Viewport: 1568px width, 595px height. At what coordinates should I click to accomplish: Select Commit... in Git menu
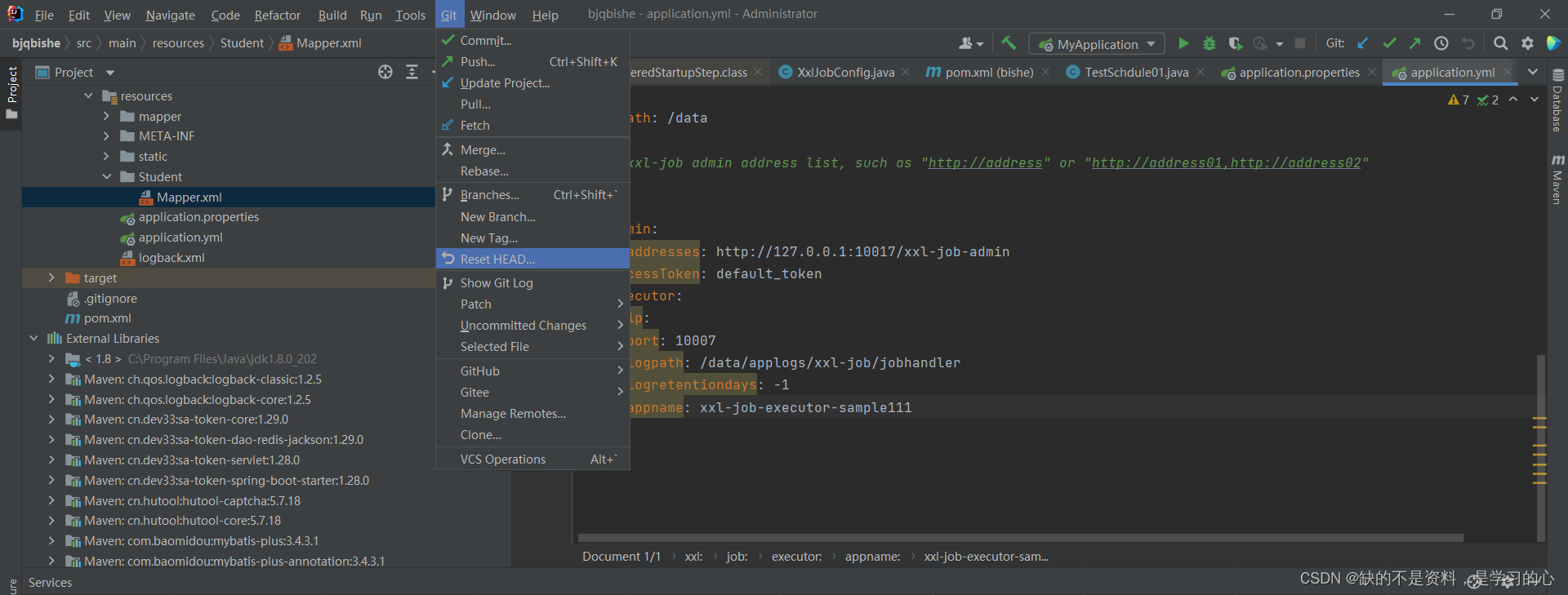click(x=532, y=40)
